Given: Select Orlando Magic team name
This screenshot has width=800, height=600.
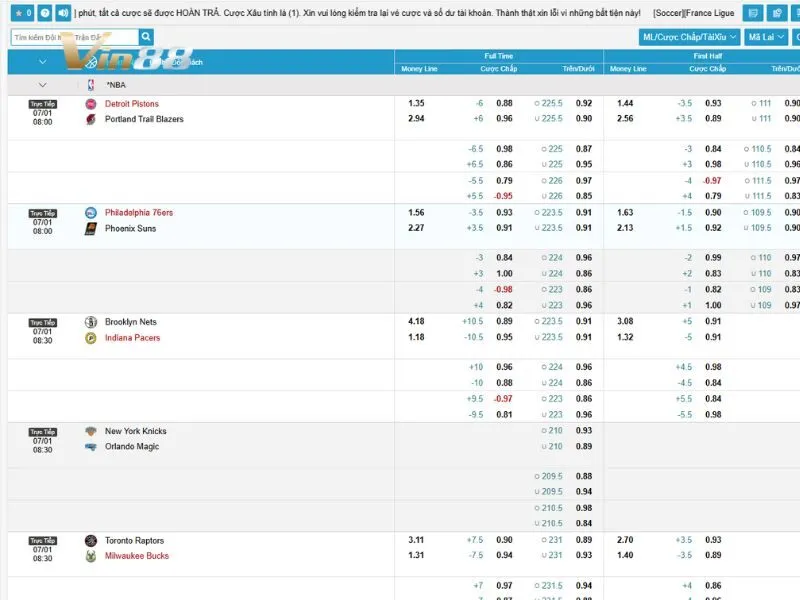Looking at the screenshot, I should 132,446.
